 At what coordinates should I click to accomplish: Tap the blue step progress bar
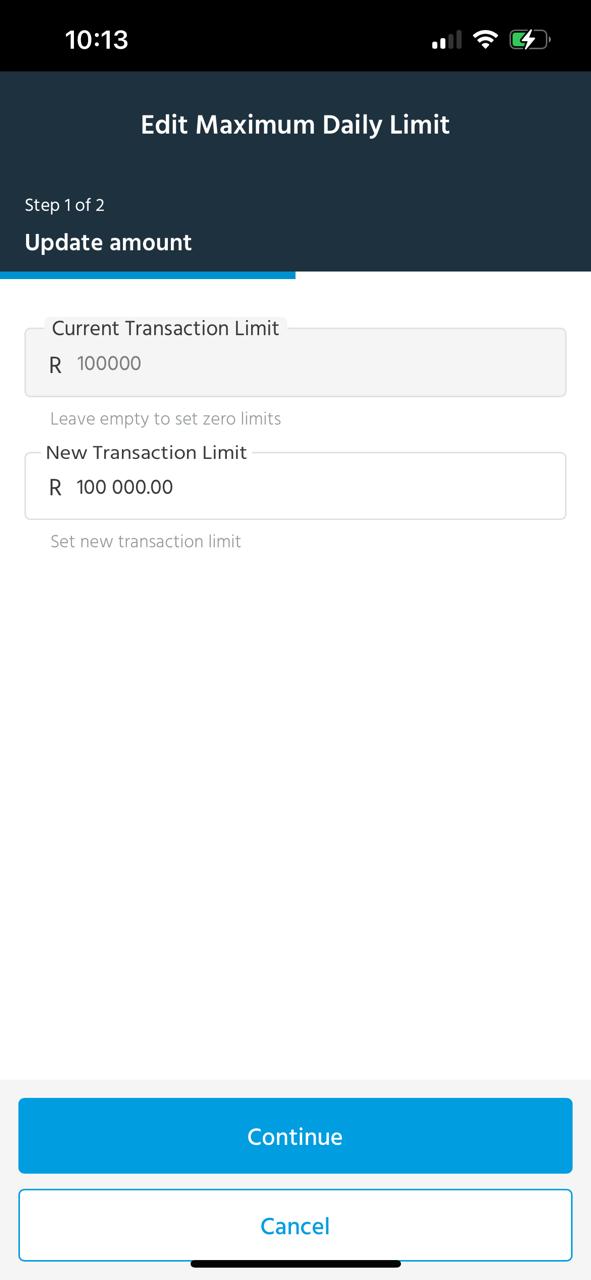148,274
